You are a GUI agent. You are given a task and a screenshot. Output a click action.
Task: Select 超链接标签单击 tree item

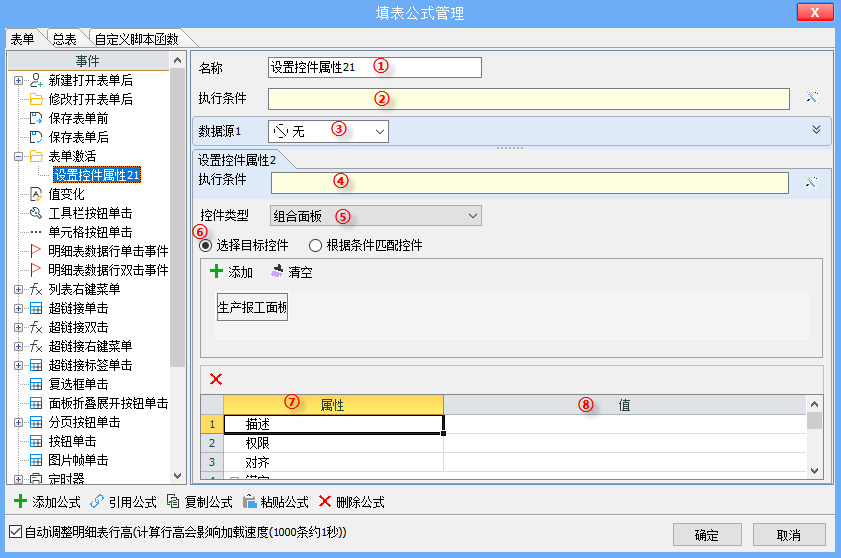pos(90,365)
